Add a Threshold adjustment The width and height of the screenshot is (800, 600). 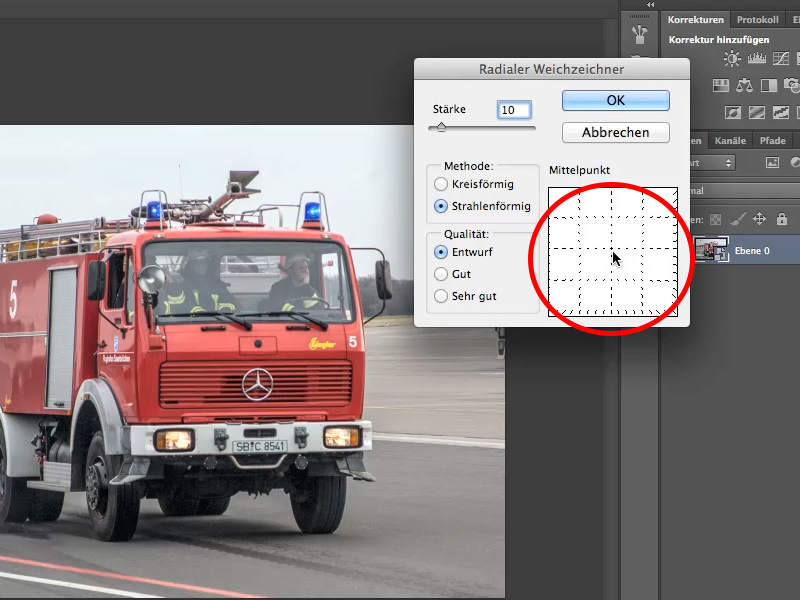click(x=781, y=112)
